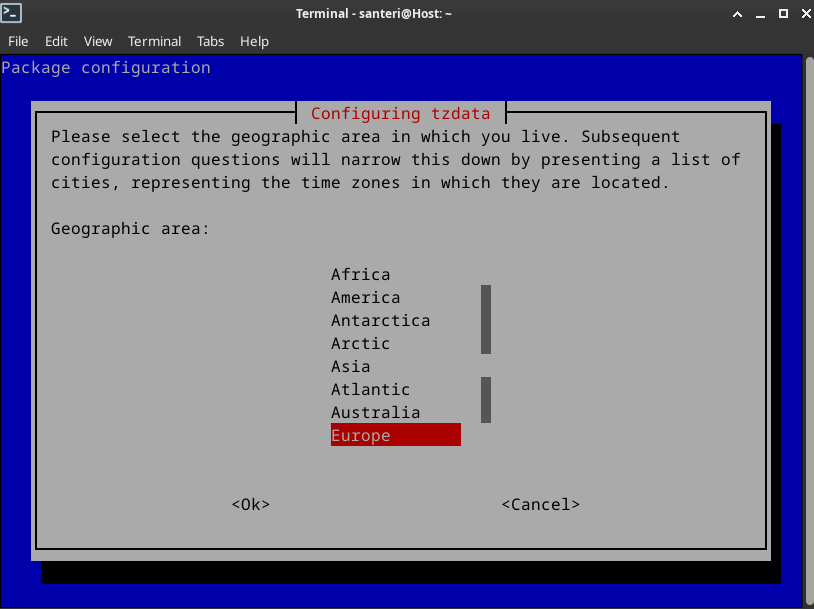Open the Help menu
This screenshot has height=609, width=814.
click(x=254, y=41)
